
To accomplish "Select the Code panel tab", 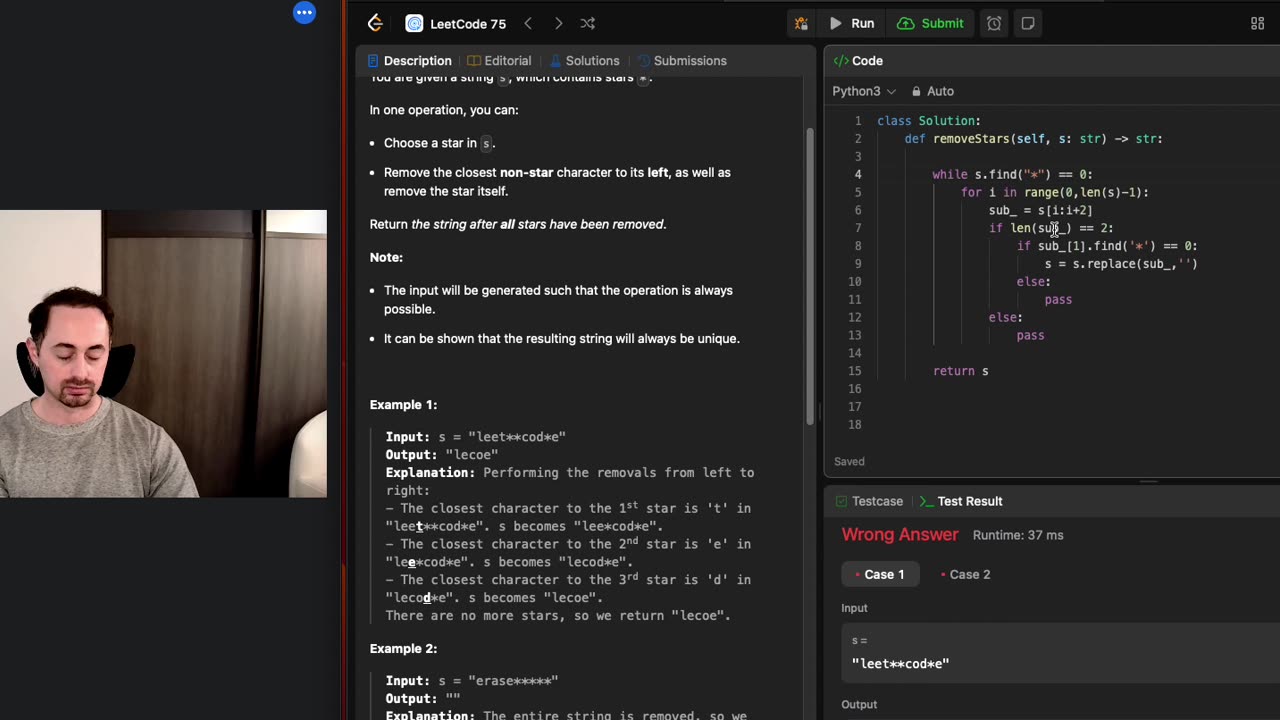I will 859,61.
